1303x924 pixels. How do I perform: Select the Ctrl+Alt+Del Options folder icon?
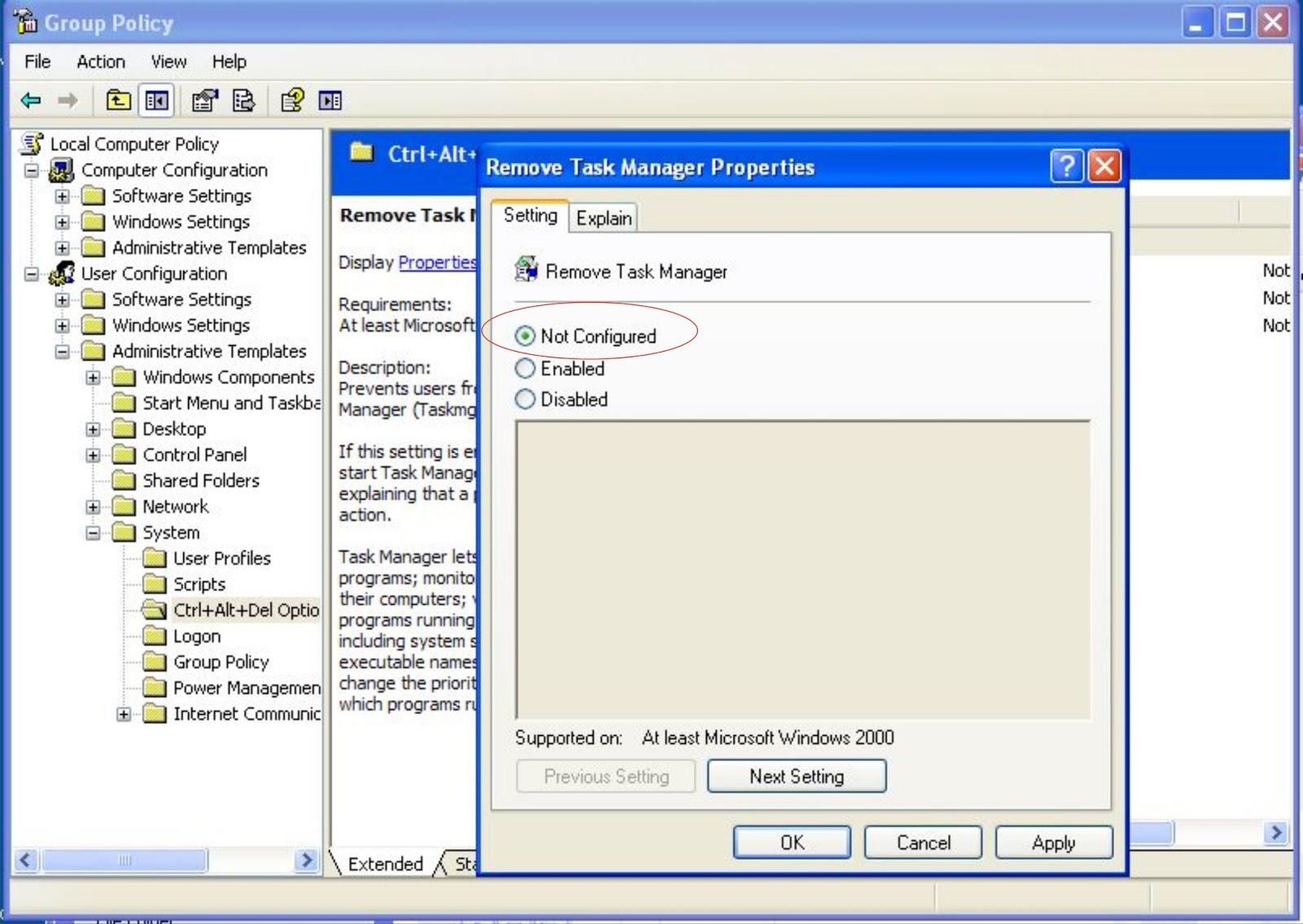[155, 610]
